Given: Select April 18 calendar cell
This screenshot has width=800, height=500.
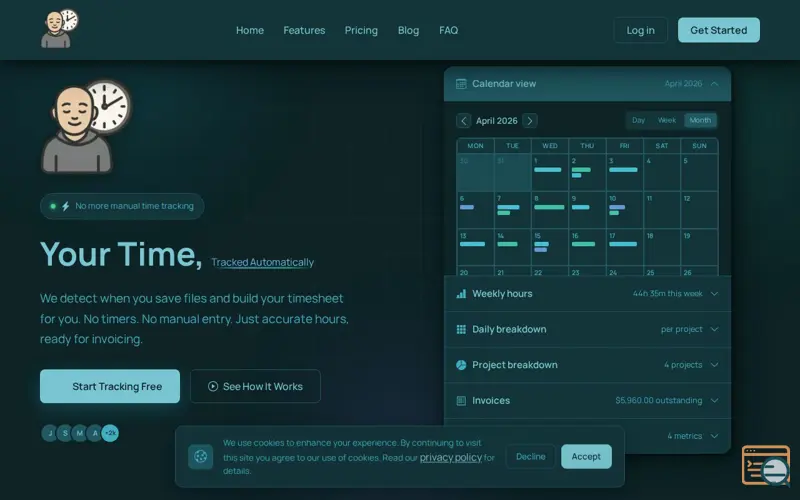Looking at the screenshot, I should [662, 247].
